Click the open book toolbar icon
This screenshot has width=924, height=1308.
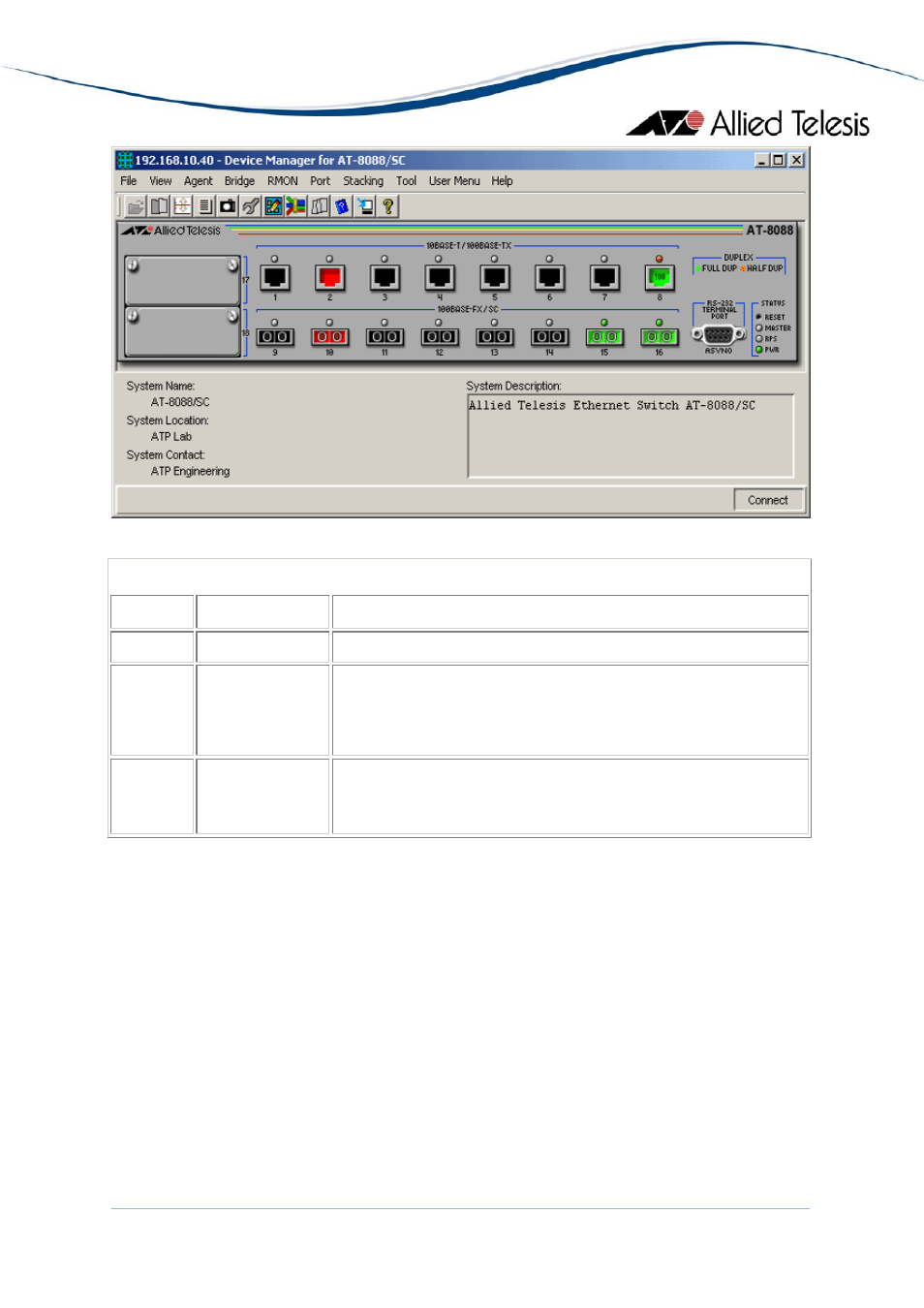[159, 206]
